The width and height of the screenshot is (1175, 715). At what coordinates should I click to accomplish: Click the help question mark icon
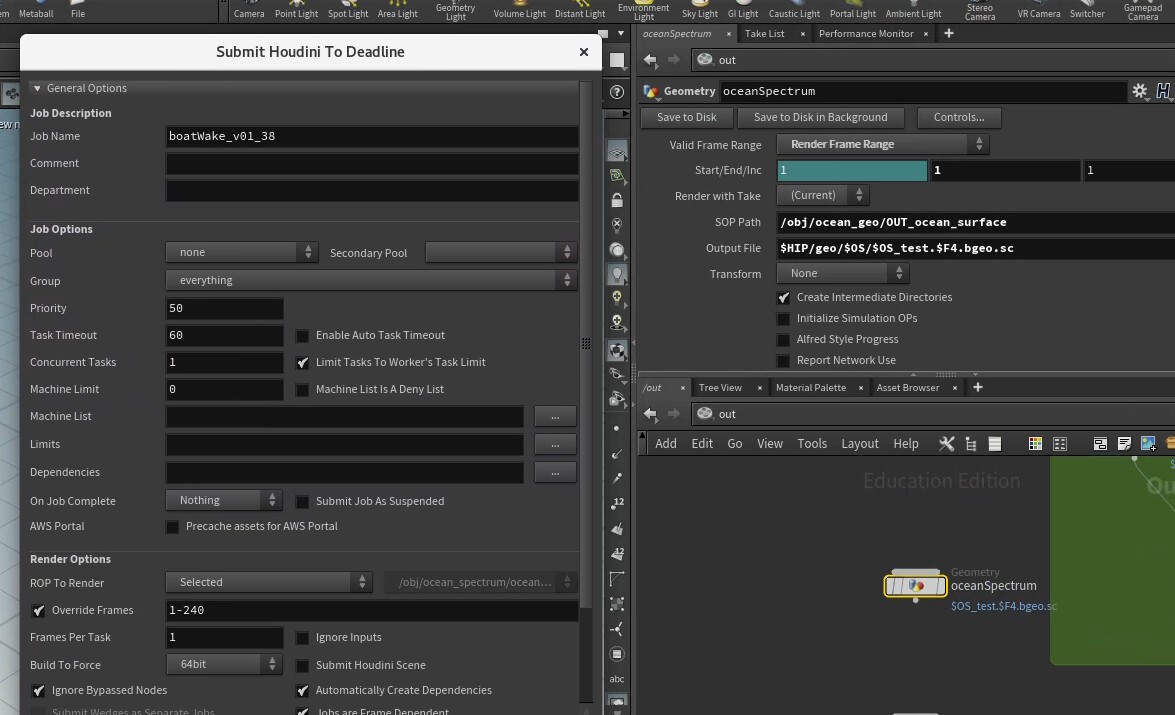(617, 92)
